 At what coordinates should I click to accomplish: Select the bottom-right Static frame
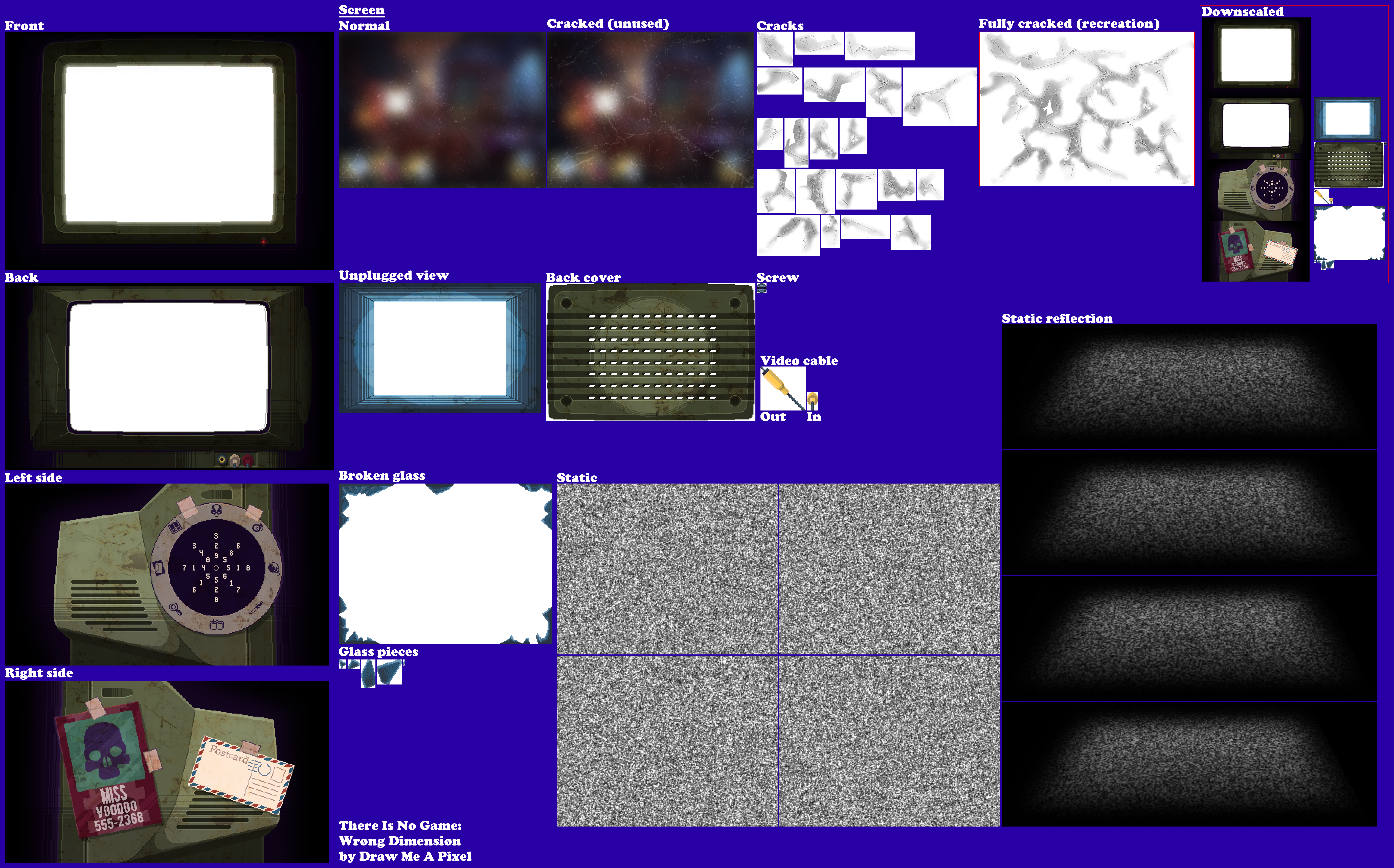coord(889,741)
